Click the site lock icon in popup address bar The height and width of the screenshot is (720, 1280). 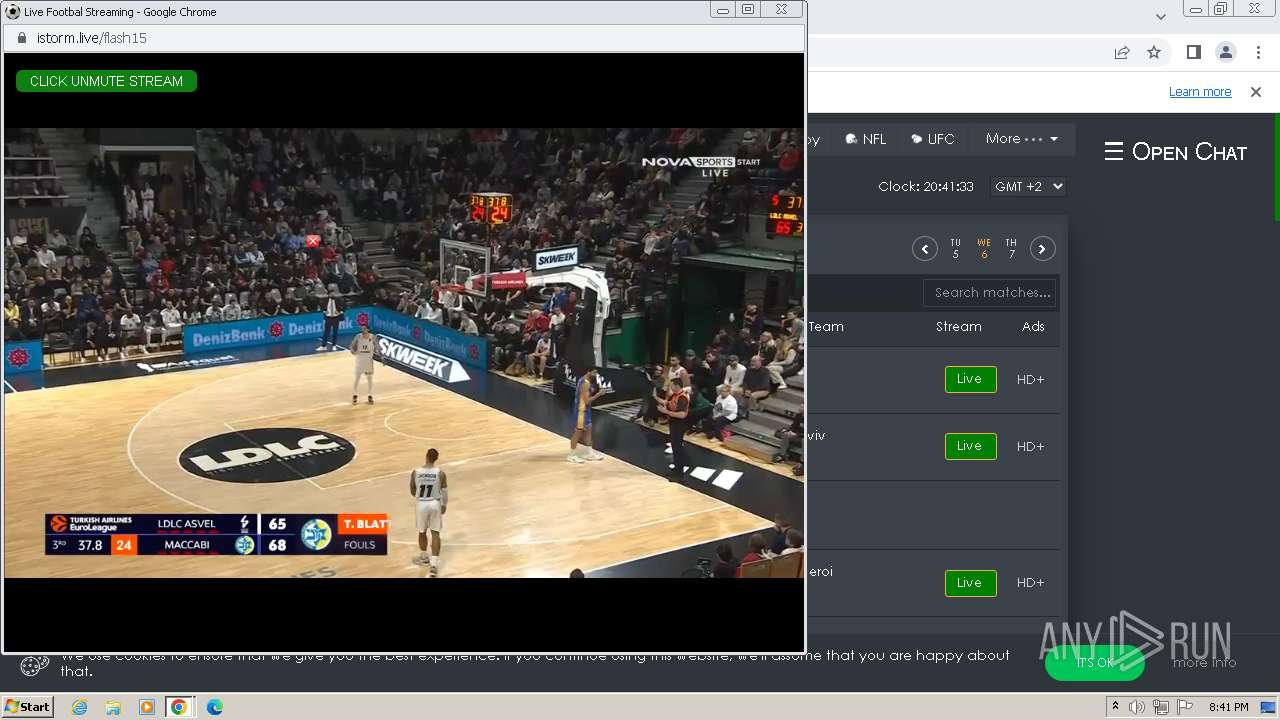[x=22, y=38]
